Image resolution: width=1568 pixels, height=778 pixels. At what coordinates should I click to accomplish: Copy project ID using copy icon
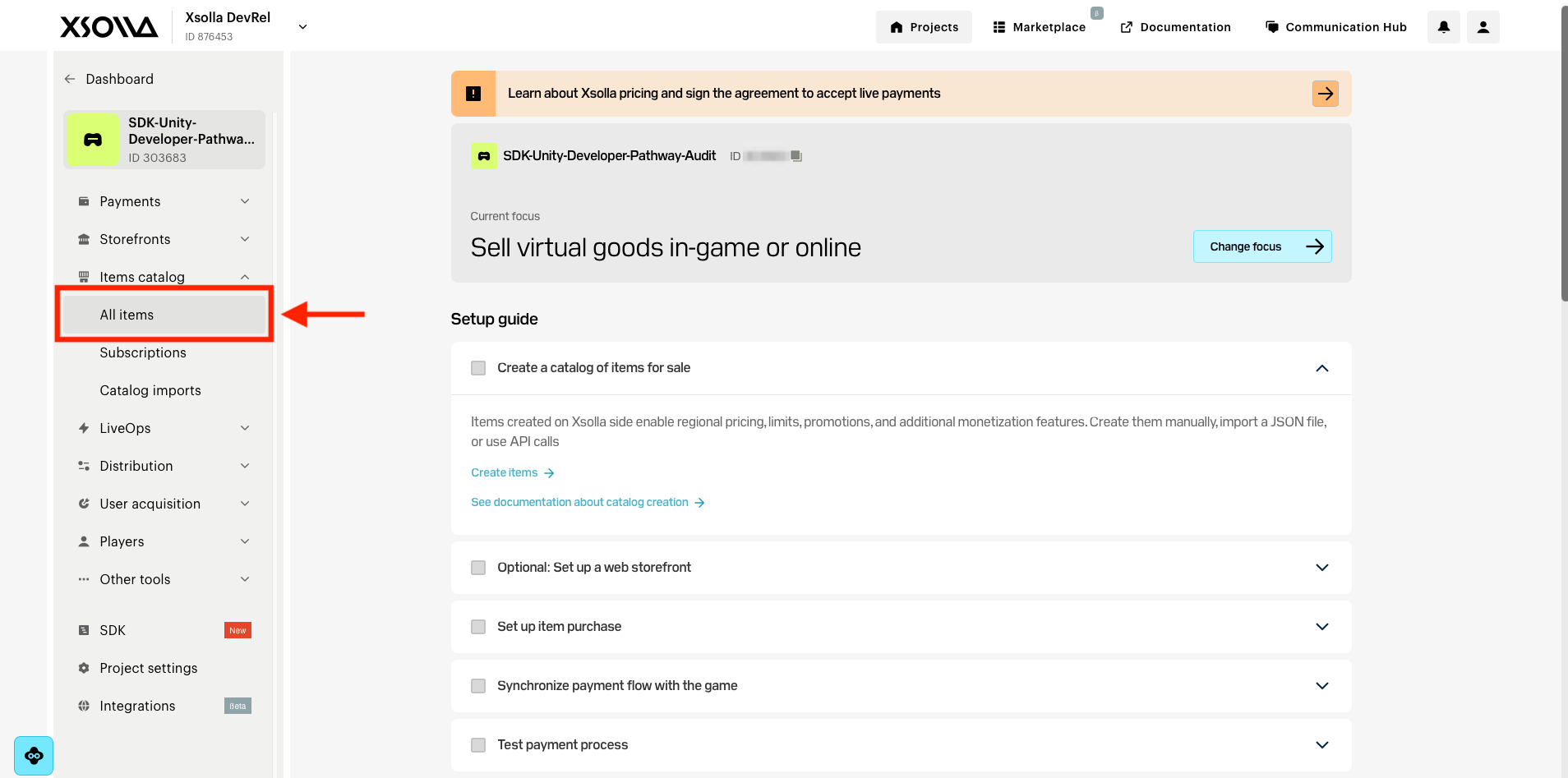[796, 156]
